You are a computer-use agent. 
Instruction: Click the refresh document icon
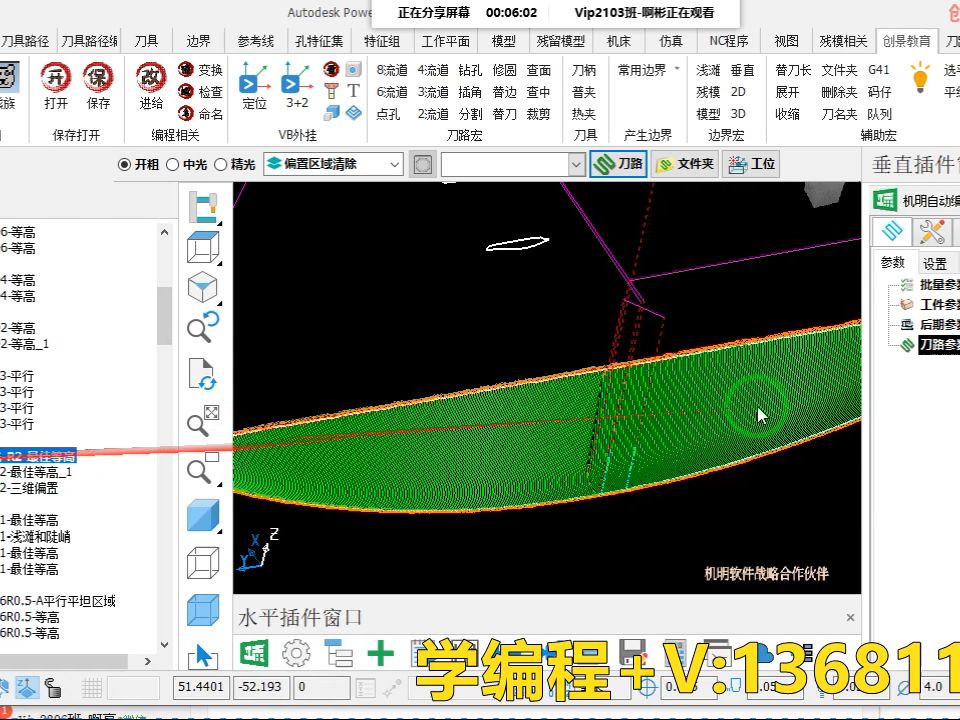pyautogui.click(x=203, y=374)
